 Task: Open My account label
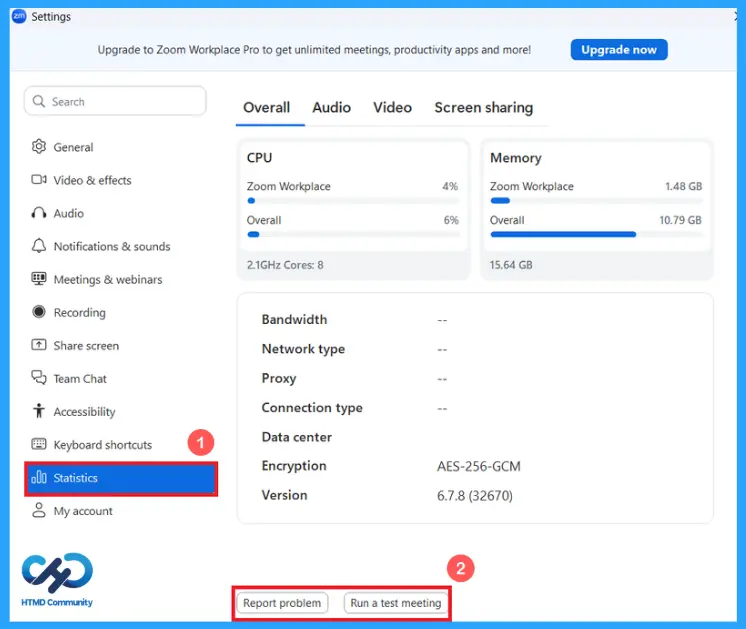[x=83, y=511]
